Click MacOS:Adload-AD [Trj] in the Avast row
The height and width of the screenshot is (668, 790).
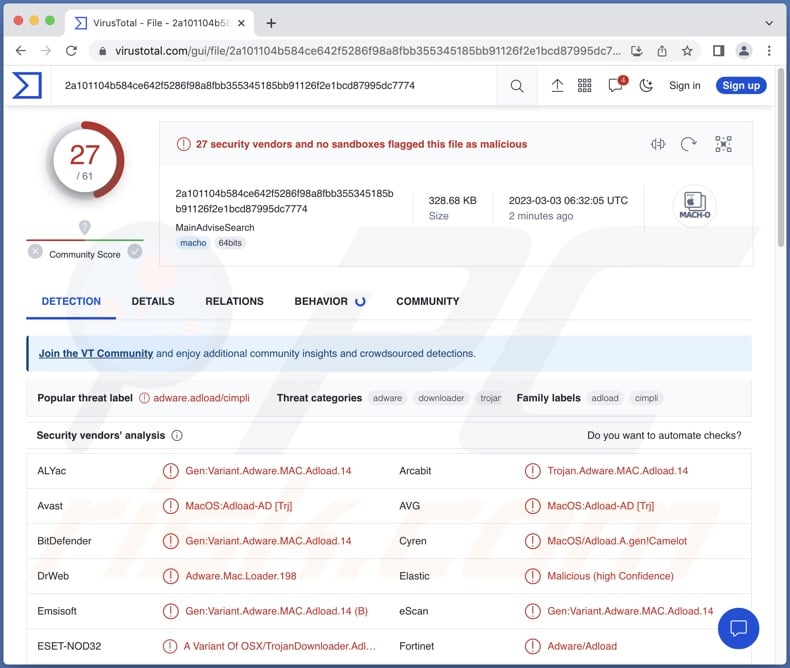[x=239, y=506]
